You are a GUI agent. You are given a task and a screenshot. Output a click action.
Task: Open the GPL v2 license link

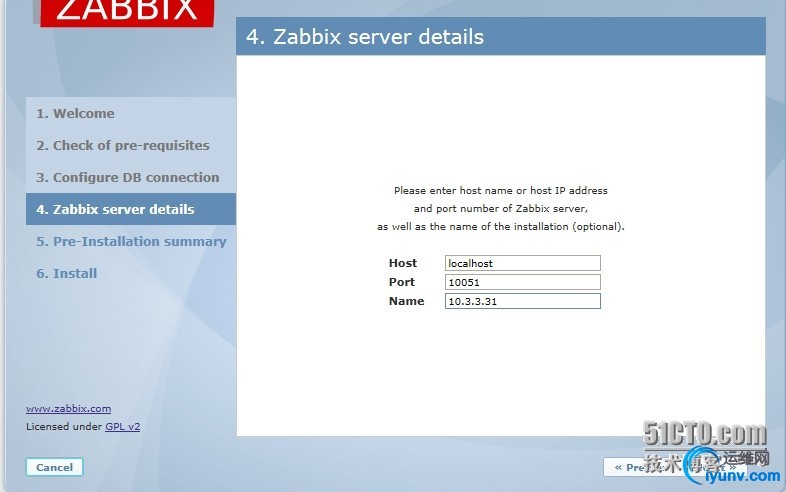tap(122, 427)
